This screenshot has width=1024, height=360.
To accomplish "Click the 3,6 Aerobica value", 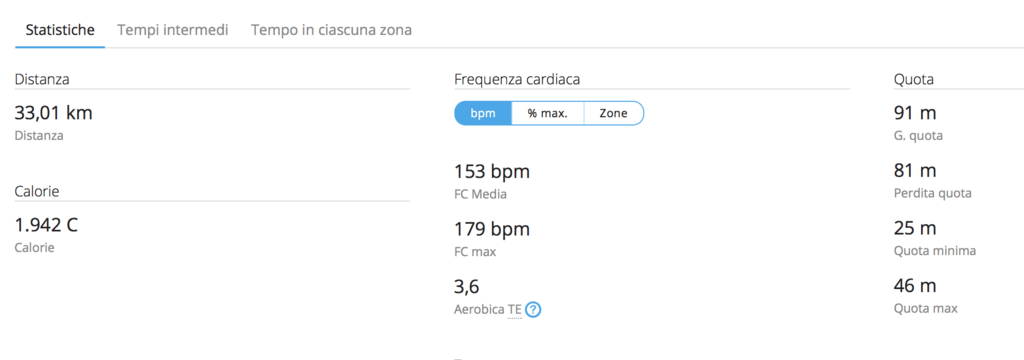I will coord(467,287).
